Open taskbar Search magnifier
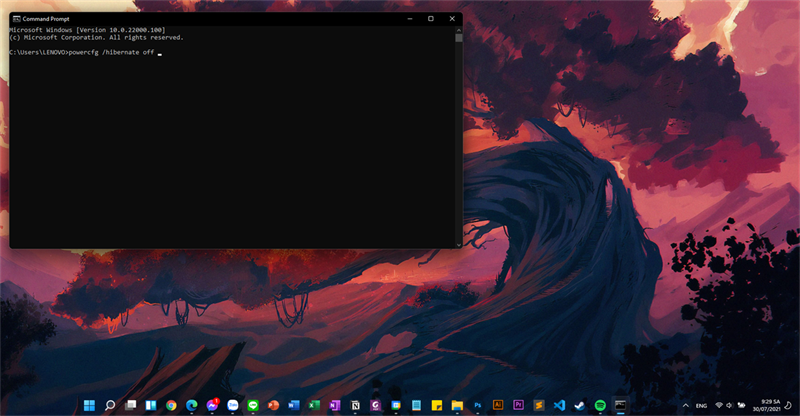Screen dimensions: 800x416 [110, 405]
